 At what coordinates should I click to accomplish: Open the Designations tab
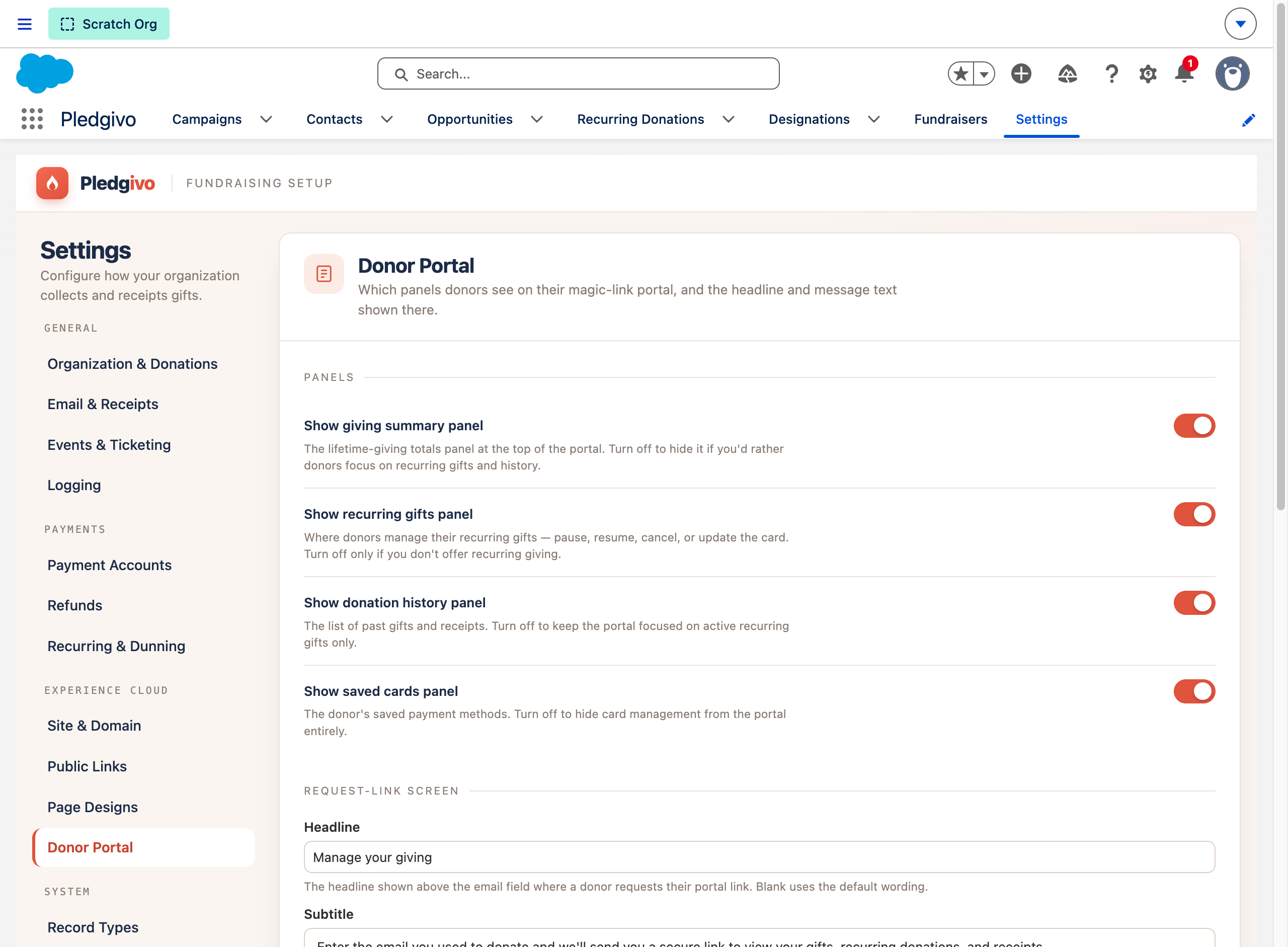(809, 119)
